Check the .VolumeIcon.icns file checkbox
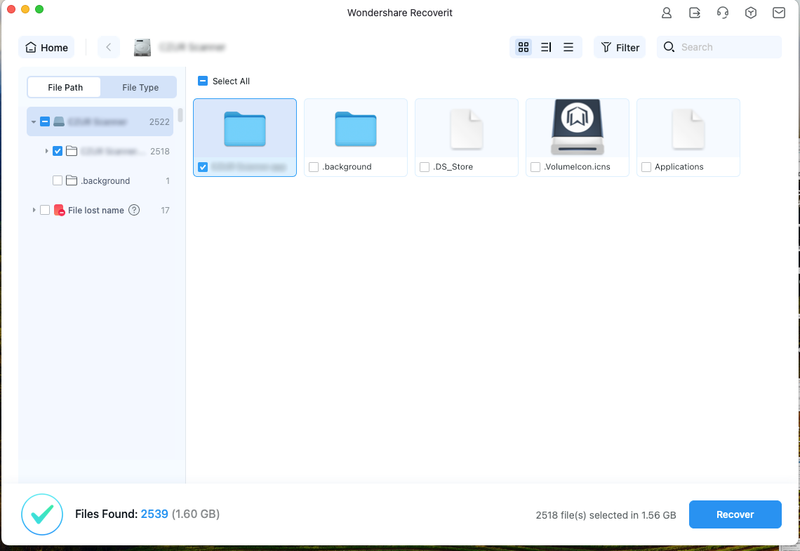Viewport: 800px width, 551px height. (x=536, y=167)
